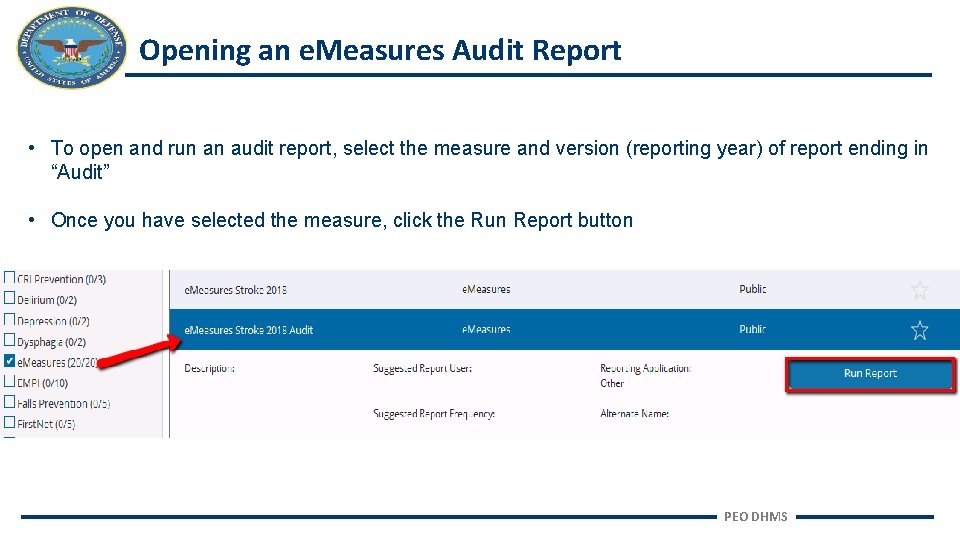Check the EMPI (0/10) checkbox

click(x=9, y=381)
